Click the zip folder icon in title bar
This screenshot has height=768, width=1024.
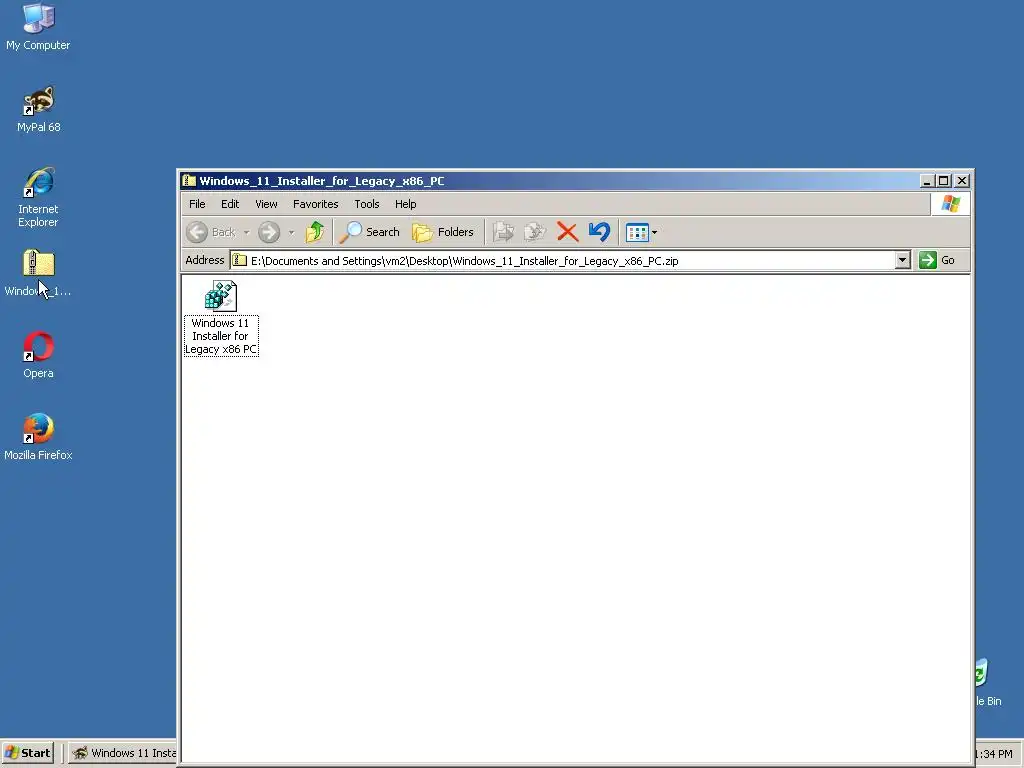pyautogui.click(x=190, y=181)
